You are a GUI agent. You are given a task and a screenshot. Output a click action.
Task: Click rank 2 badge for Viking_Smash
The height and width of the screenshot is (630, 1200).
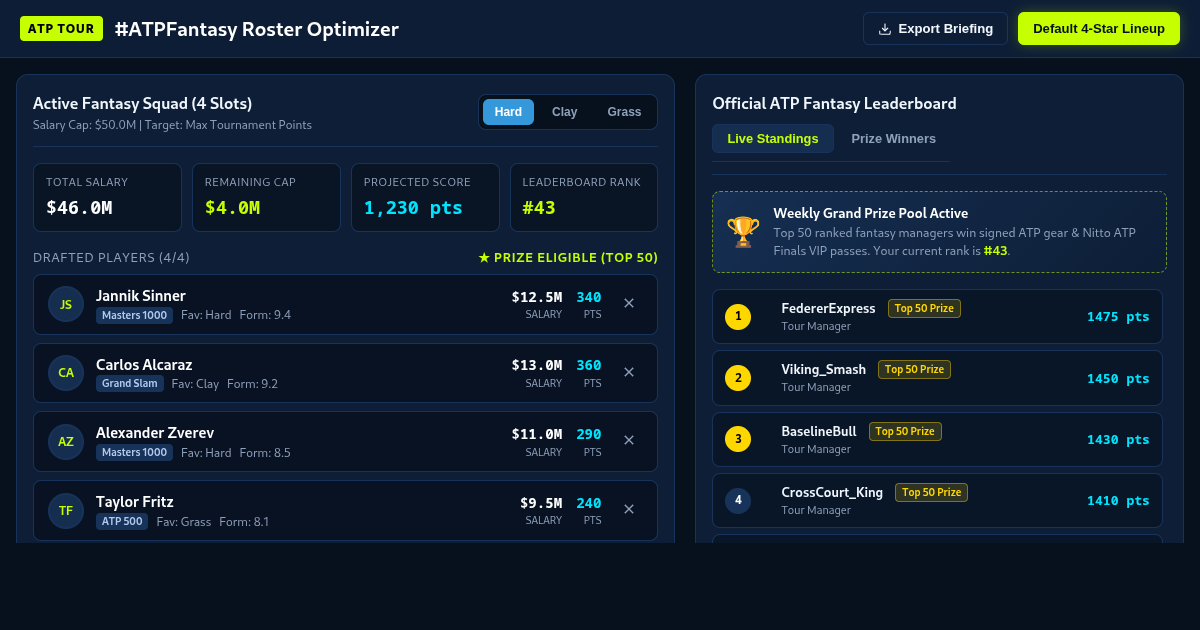[x=738, y=378]
